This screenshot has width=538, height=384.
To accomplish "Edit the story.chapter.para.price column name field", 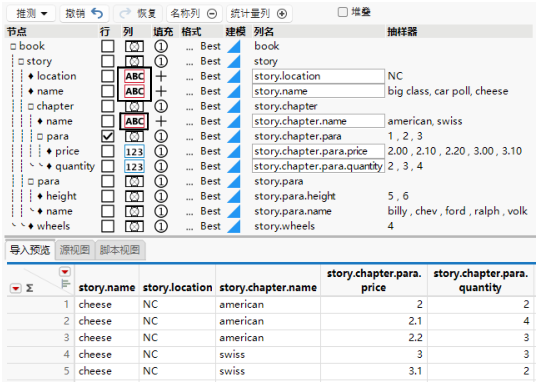I will pos(318,151).
